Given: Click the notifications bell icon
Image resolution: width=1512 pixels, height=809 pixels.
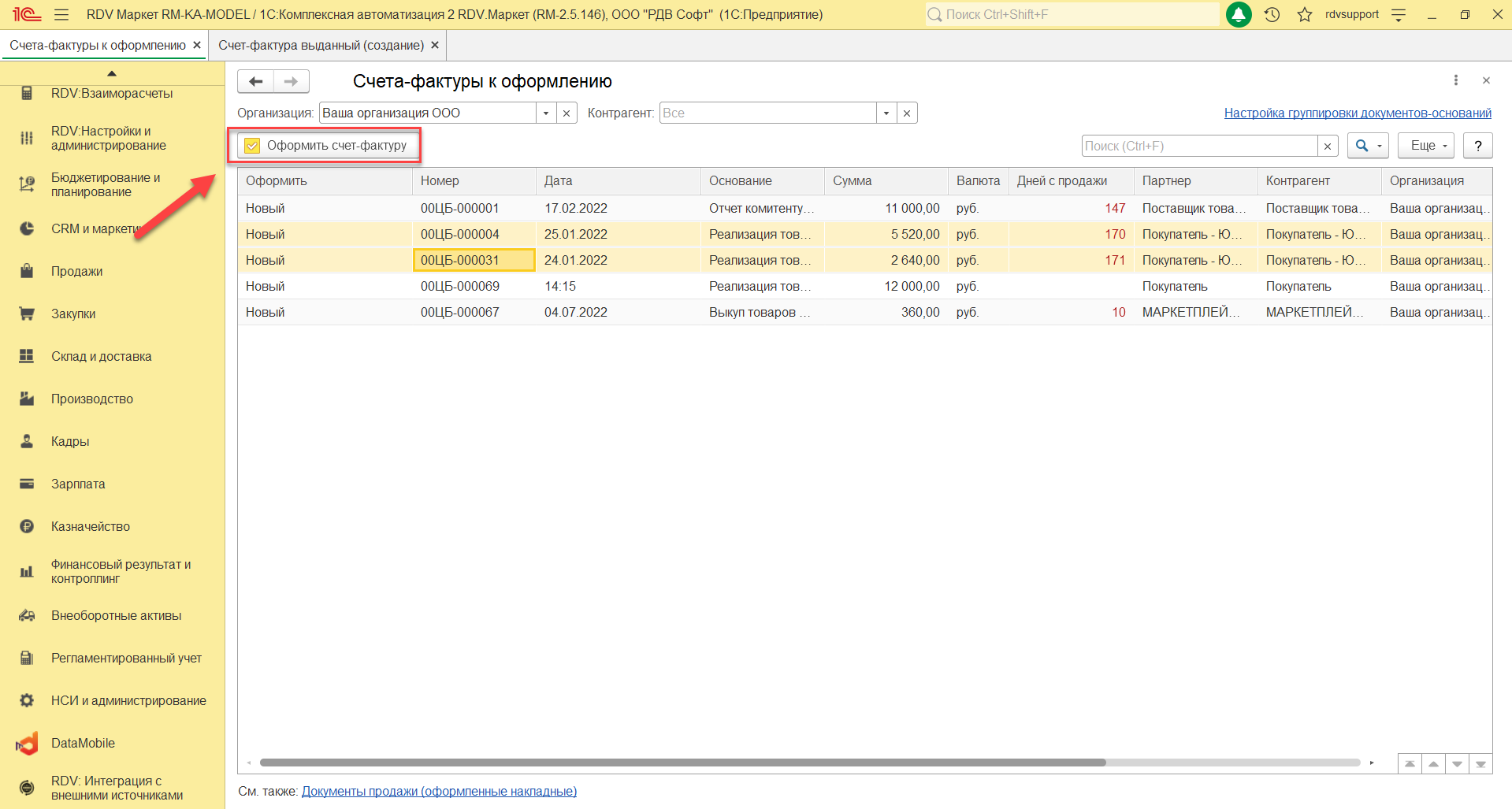Looking at the screenshot, I should pyautogui.click(x=1239, y=14).
